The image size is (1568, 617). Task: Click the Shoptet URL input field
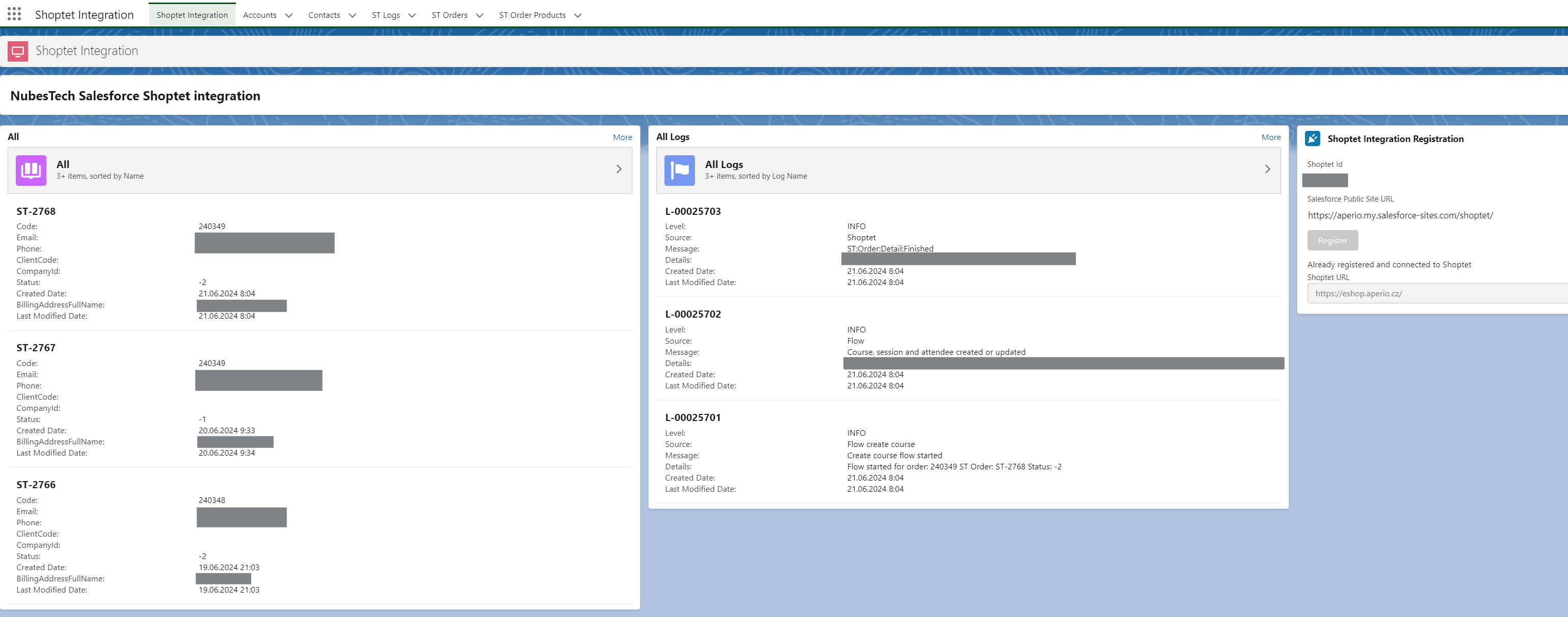click(x=1437, y=294)
